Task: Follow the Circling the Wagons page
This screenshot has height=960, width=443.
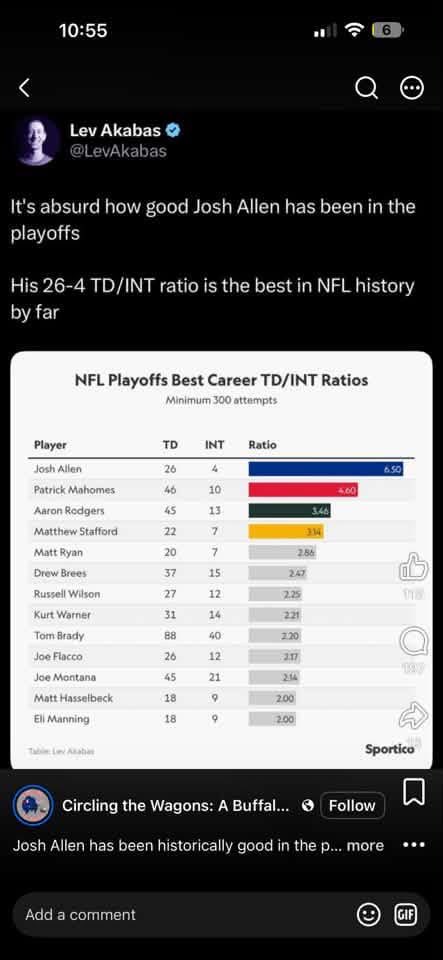Action: pyautogui.click(x=352, y=806)
